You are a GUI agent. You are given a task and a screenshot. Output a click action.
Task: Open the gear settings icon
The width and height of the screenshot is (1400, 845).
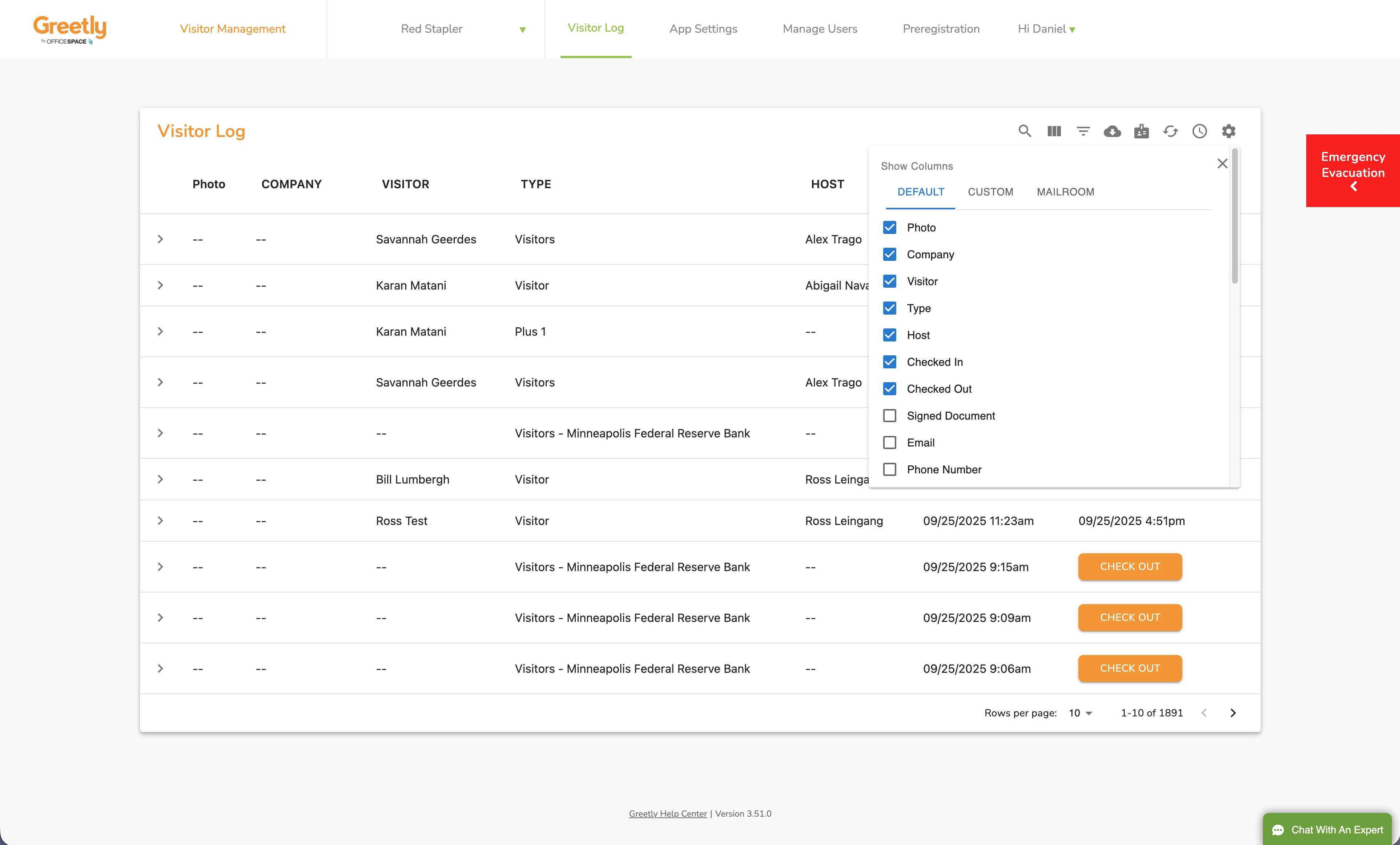point(1228,131)
